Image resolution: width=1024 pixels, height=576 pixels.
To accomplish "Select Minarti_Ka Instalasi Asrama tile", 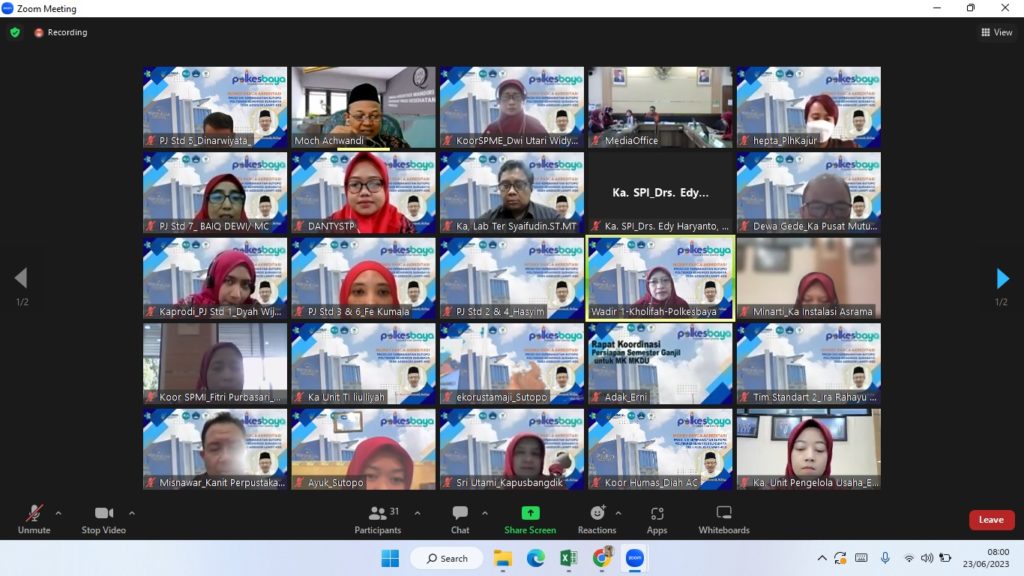I will click(808, 278).
